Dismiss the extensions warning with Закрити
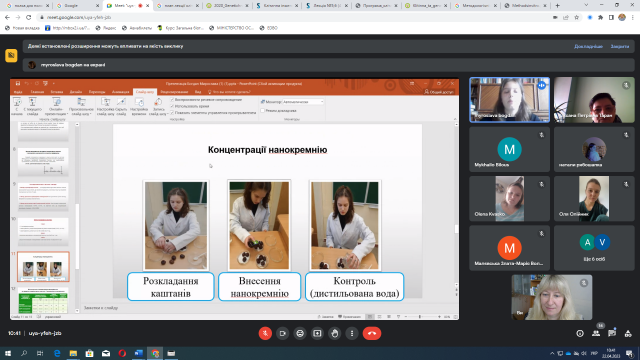 (620, 47)
